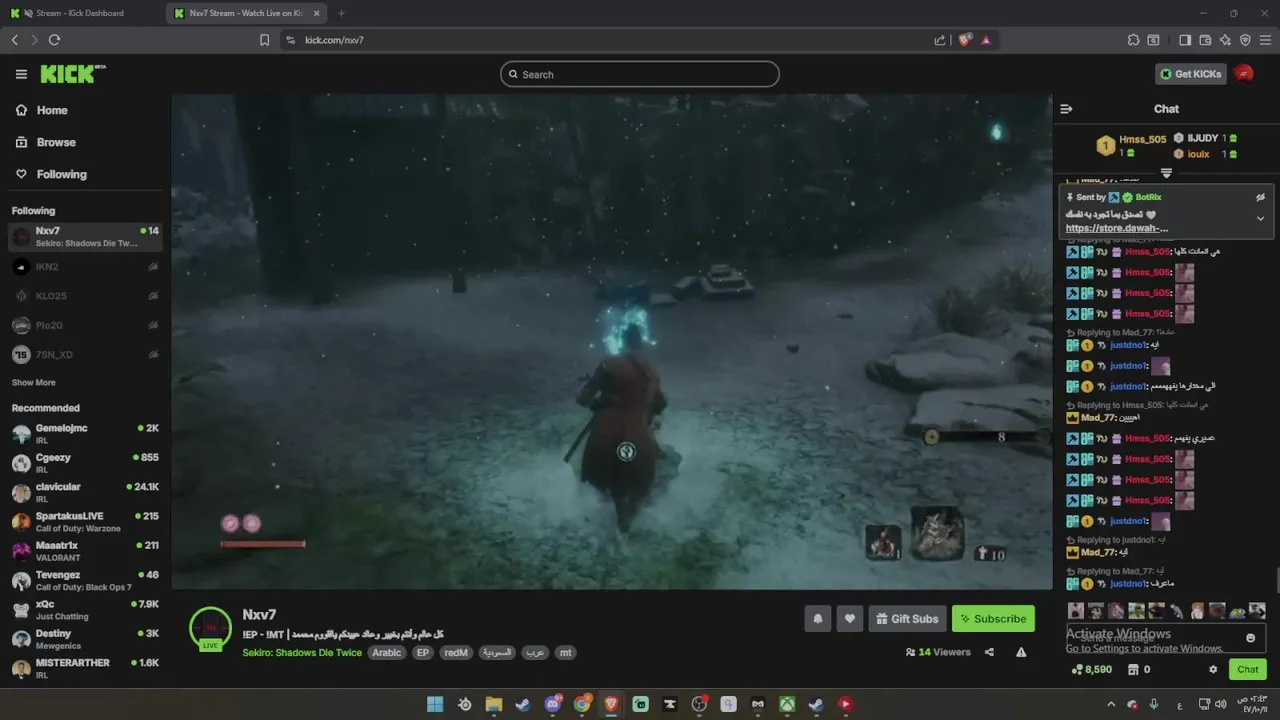Select the mt stream tag
Viewport: 1280px width, 720px height.
(x=566, y=653)
